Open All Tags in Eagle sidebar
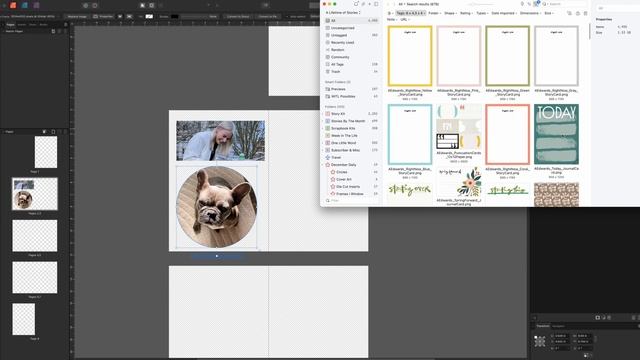This screenshot has height=360, width=640. (x=351, y=64)
